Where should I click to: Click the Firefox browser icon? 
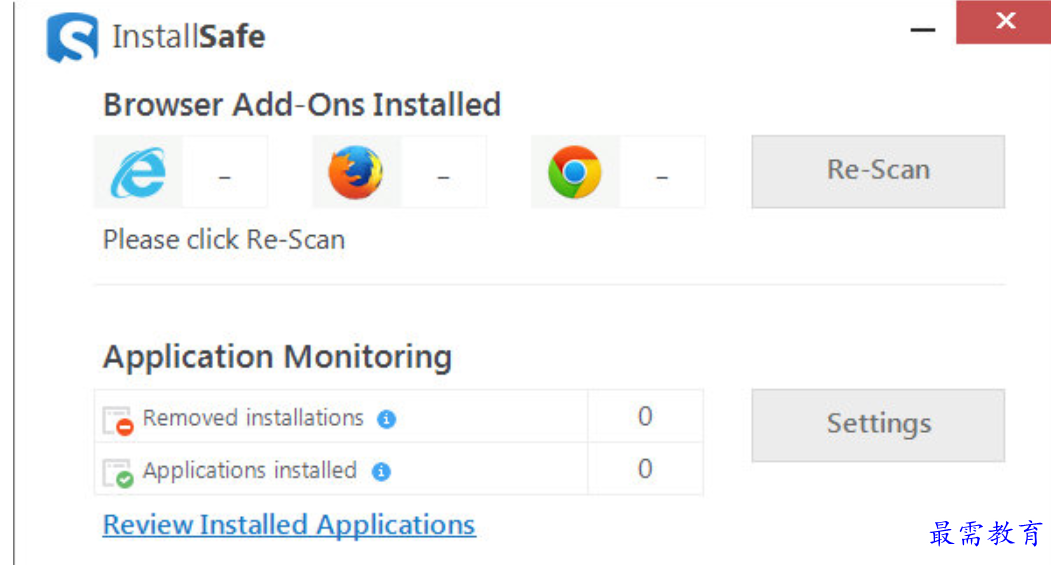pyautogui.click(x=356, y=172)
